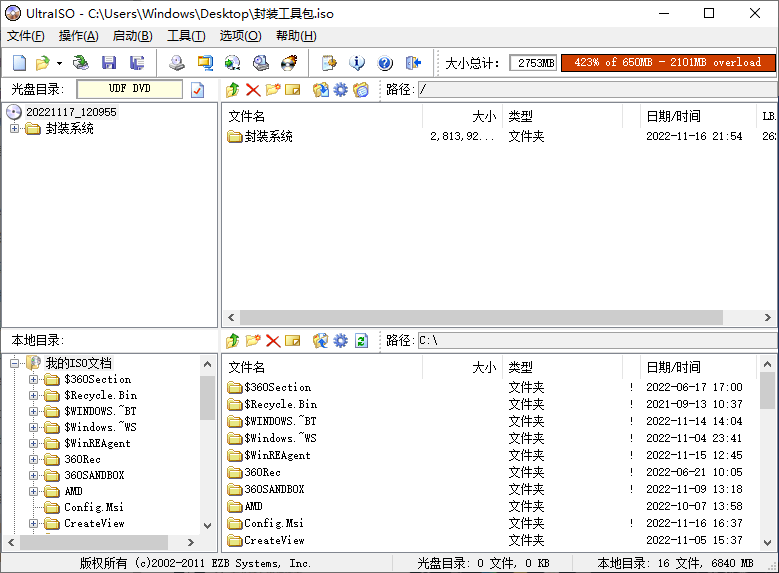Click the New Folder icon in local directory toolbar
This screenshot has width=779, height=573.
[253, 341]
